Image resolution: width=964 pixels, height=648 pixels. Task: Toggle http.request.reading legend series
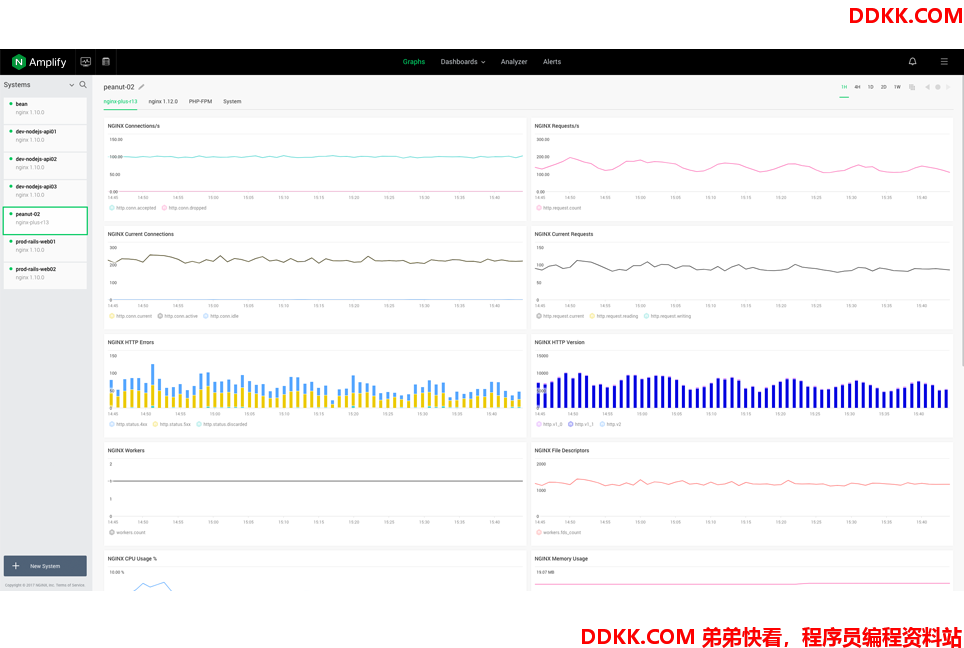(x=614, y=316)
